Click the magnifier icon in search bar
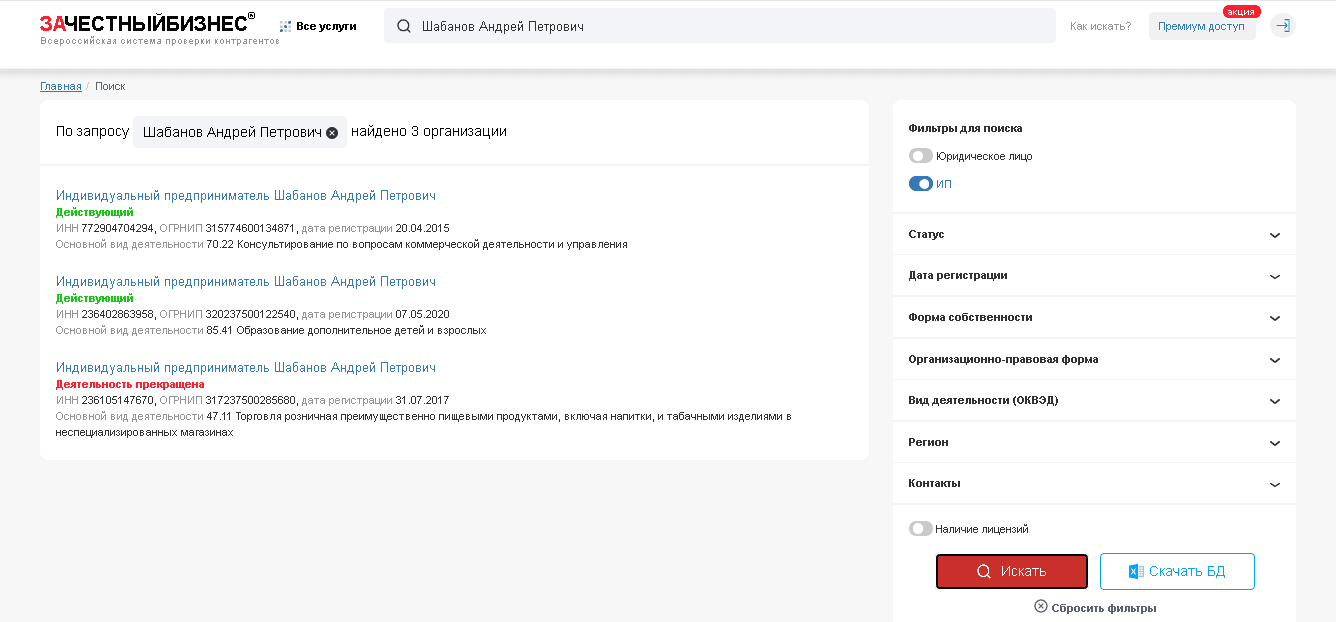Image resolution: width=1336 pixels, height=622 pixels. coord(404,26)
